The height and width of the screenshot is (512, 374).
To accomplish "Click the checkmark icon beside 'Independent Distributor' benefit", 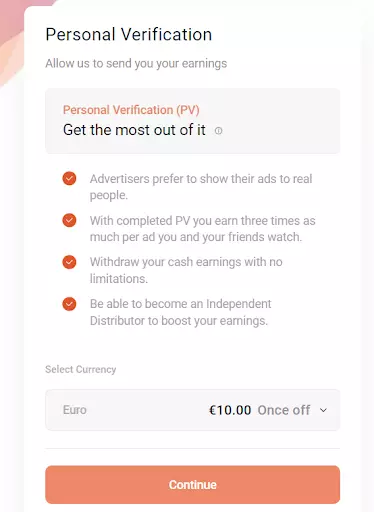I will [x=69, y=304].
